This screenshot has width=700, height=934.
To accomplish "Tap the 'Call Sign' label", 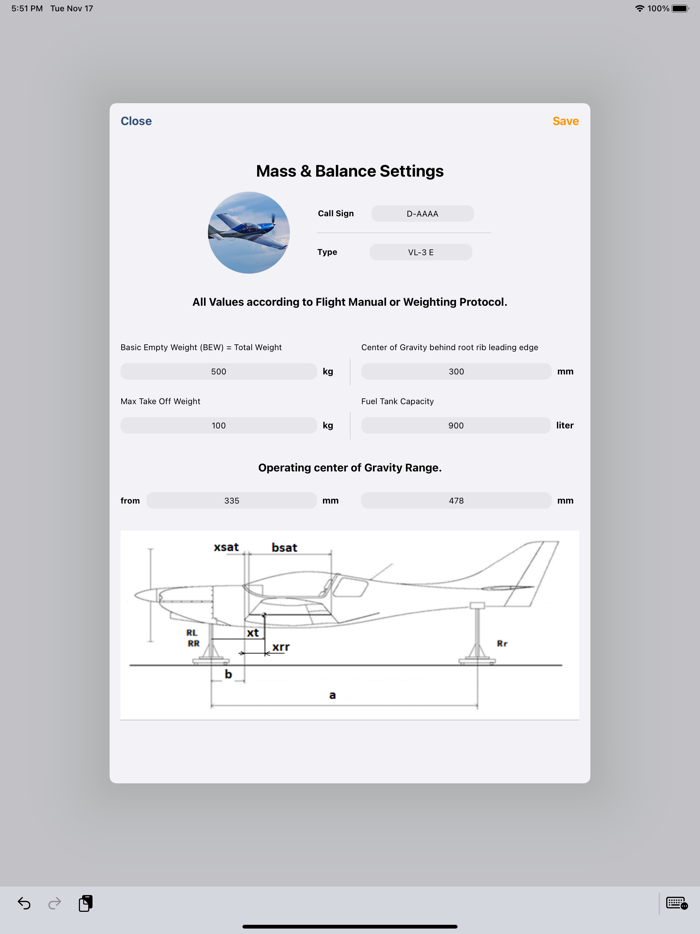I will (x=335, y=213).
